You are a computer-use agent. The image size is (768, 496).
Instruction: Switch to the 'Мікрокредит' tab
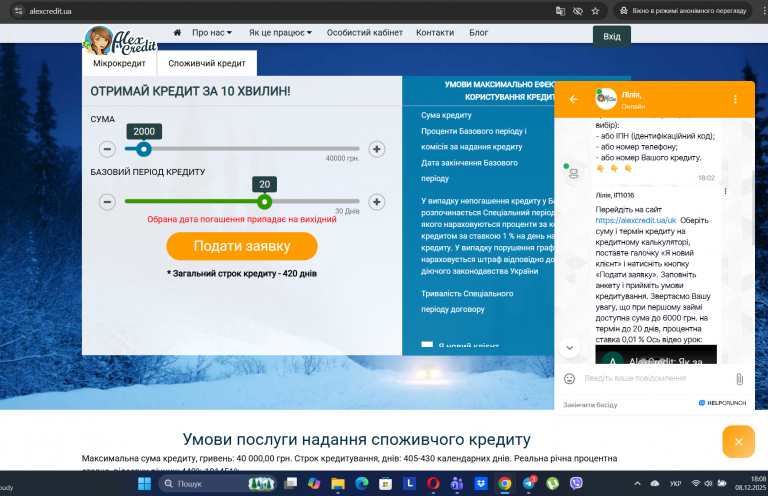coord(120,63)
